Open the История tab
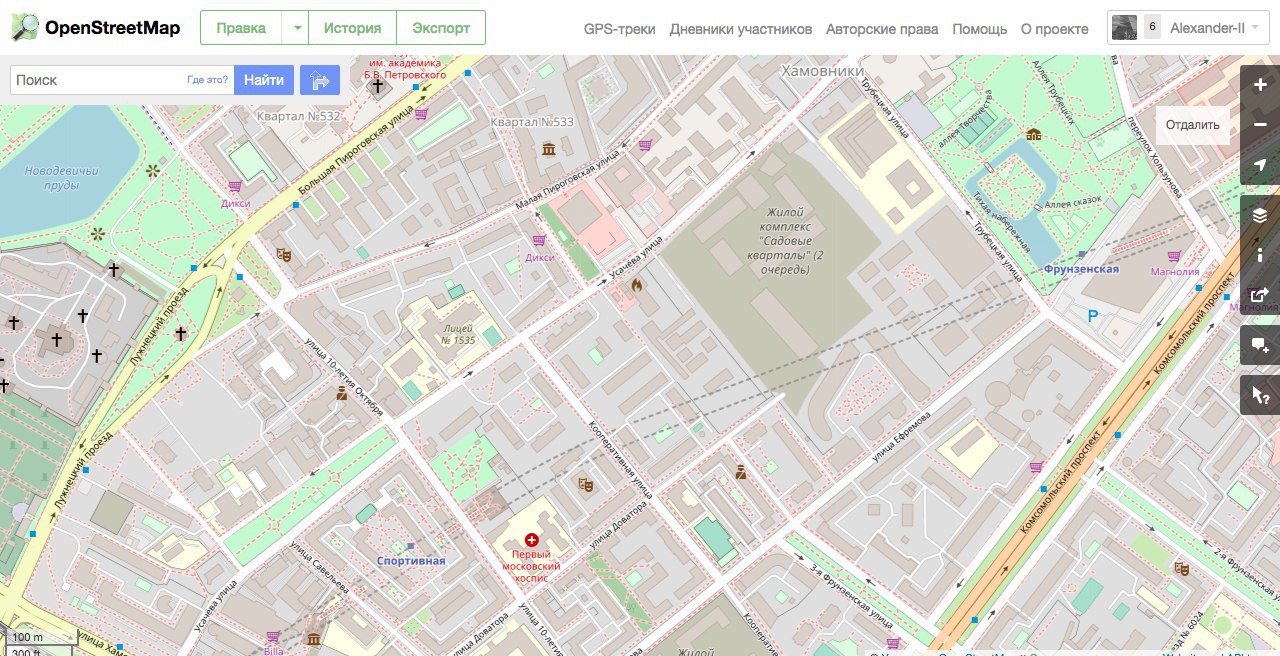The width and height of the screenshot is (1280, 656). (352, 28)
